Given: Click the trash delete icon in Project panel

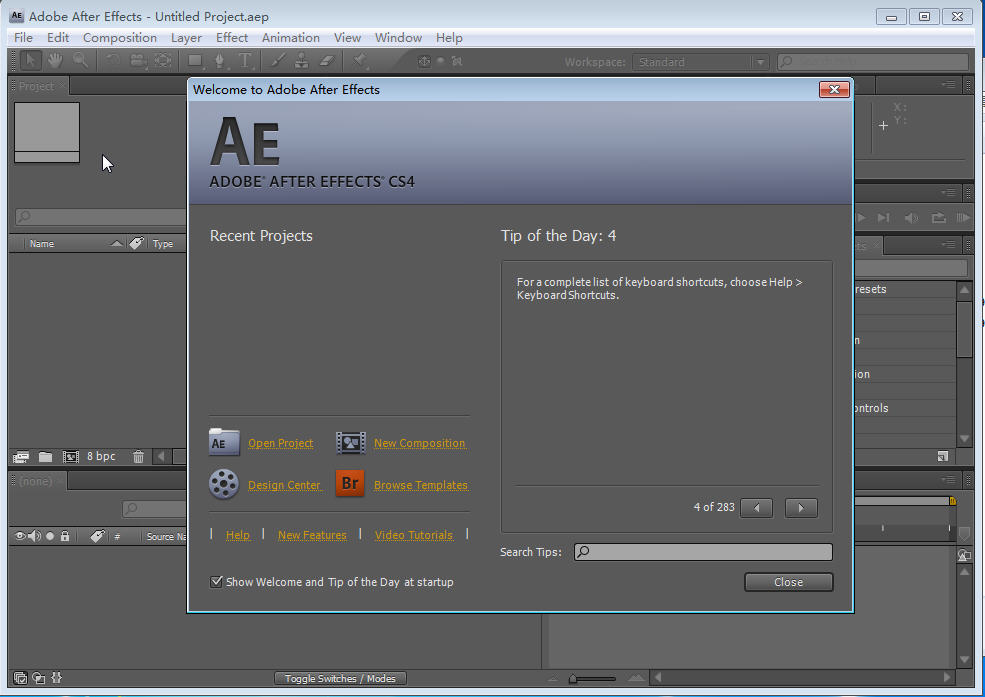Looking at the screenshot, I should click(x=138, y=457).
